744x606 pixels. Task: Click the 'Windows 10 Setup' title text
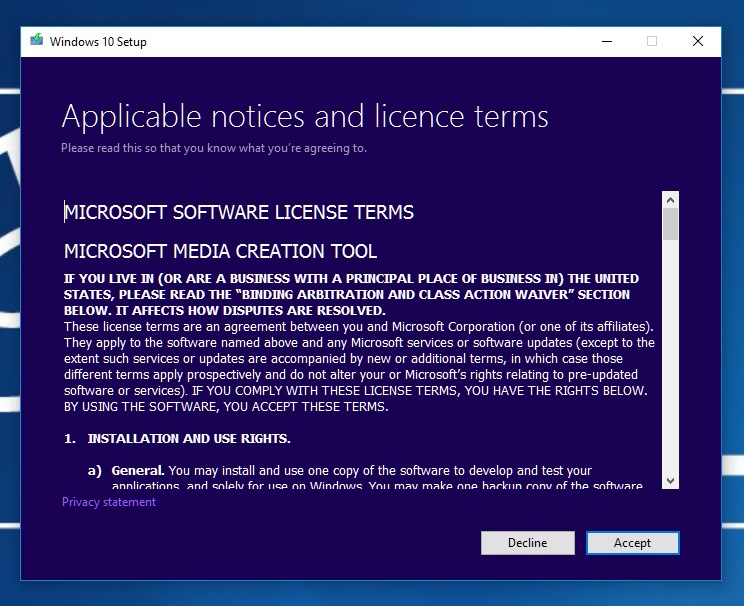click(x=98, y=42)
